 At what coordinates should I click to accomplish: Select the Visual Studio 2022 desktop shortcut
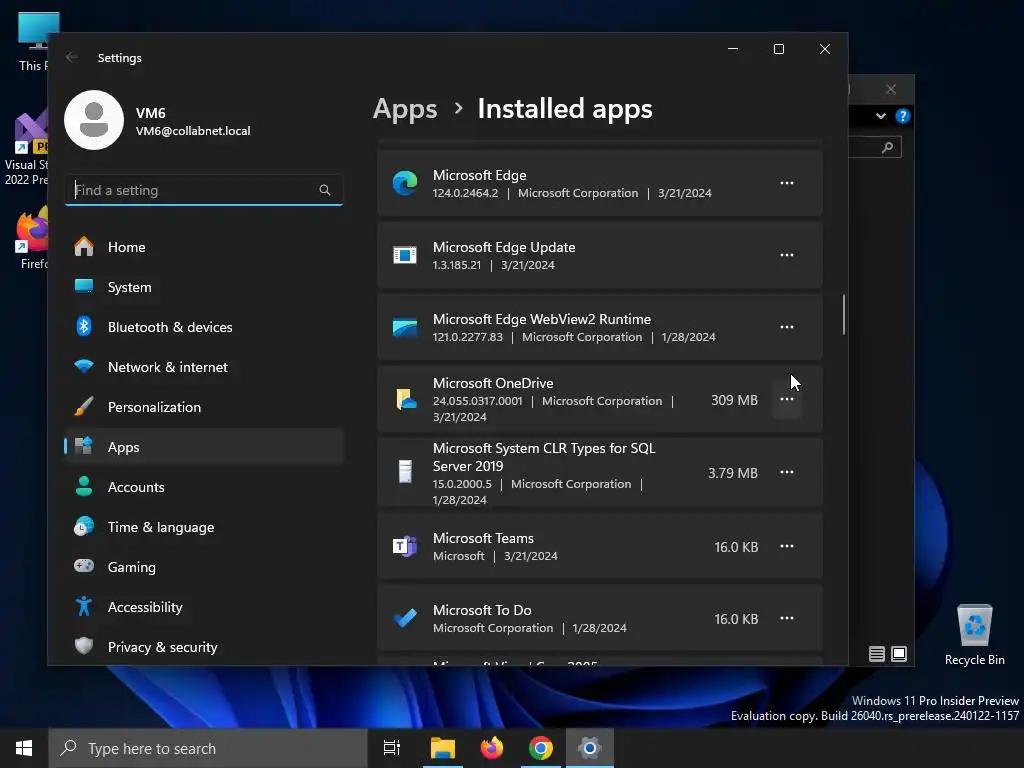[26, 148]
